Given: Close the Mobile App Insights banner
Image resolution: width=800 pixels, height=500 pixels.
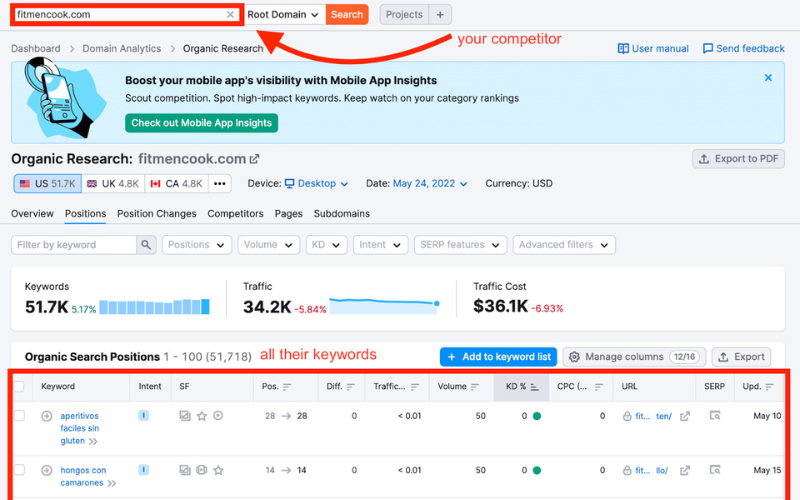Looking at the screenshot, I should 768,78.
